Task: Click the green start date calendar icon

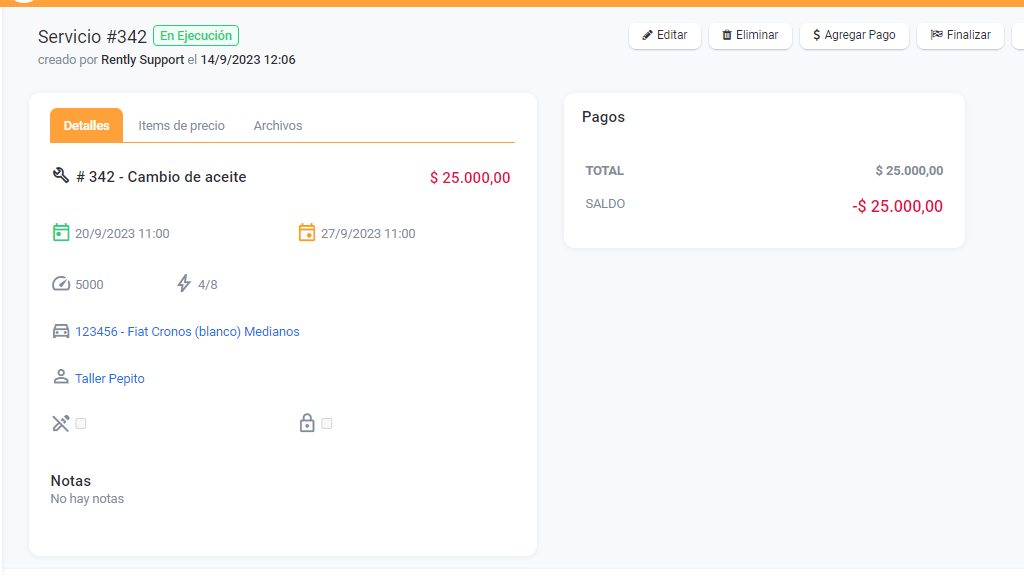Action: (61, 233)
